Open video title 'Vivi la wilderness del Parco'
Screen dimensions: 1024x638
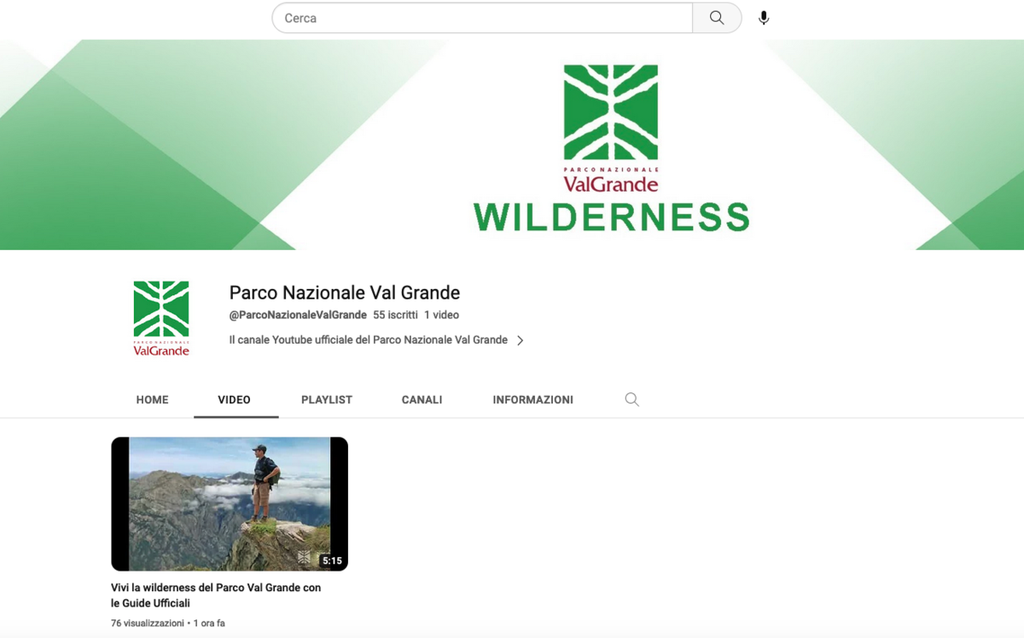(x=216, y=595)
